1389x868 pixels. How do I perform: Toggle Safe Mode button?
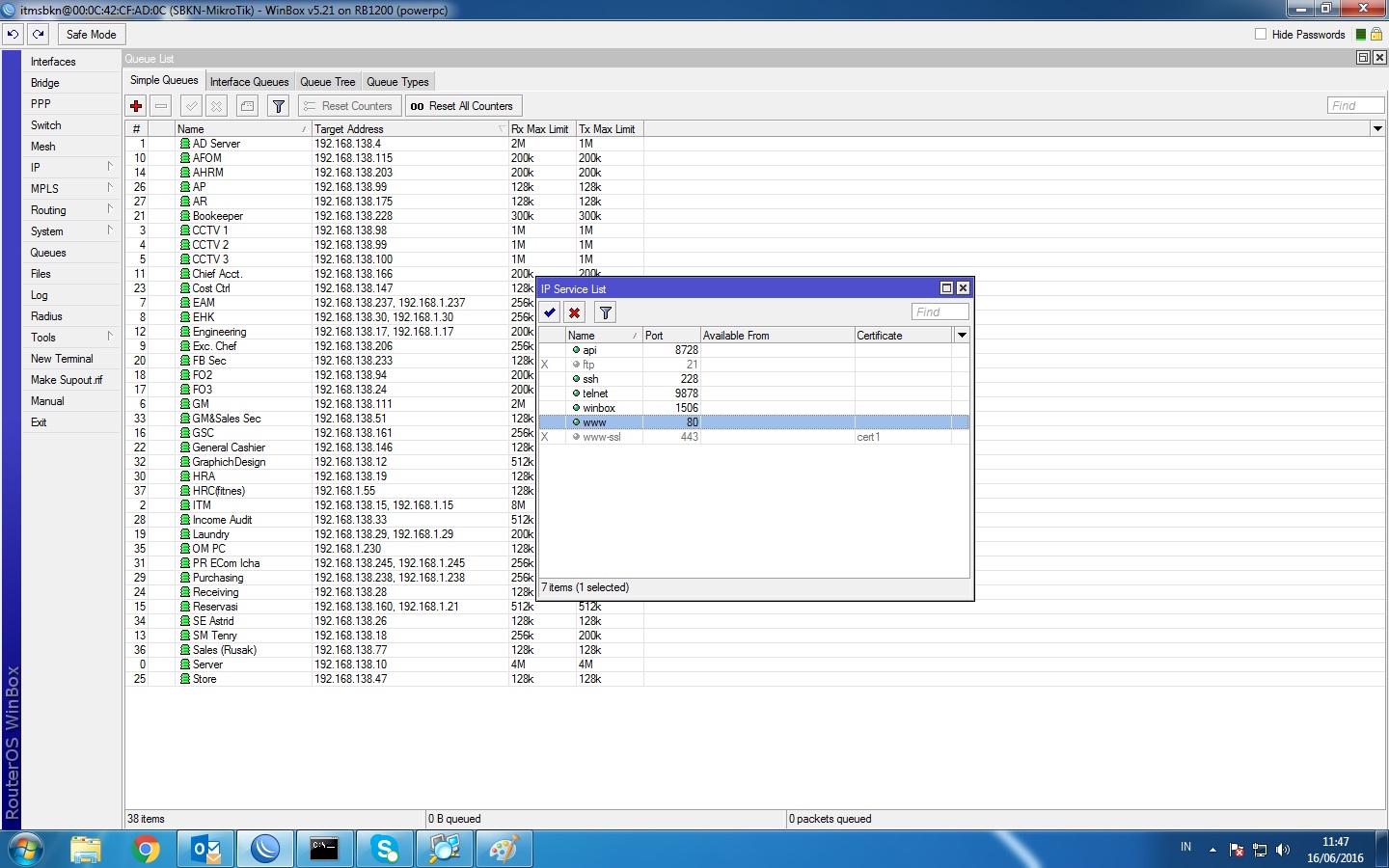[x=91, y=34]
